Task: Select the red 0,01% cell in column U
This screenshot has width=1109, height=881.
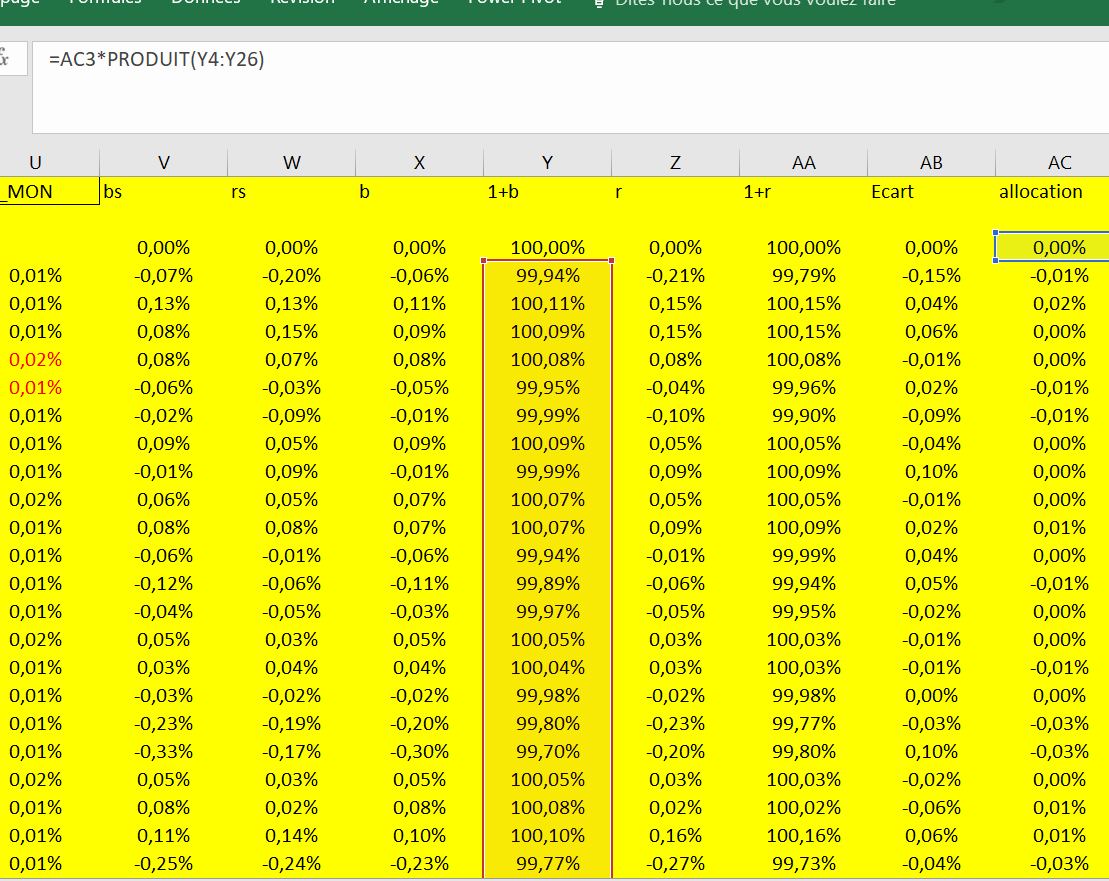Action: coord(50,387)
